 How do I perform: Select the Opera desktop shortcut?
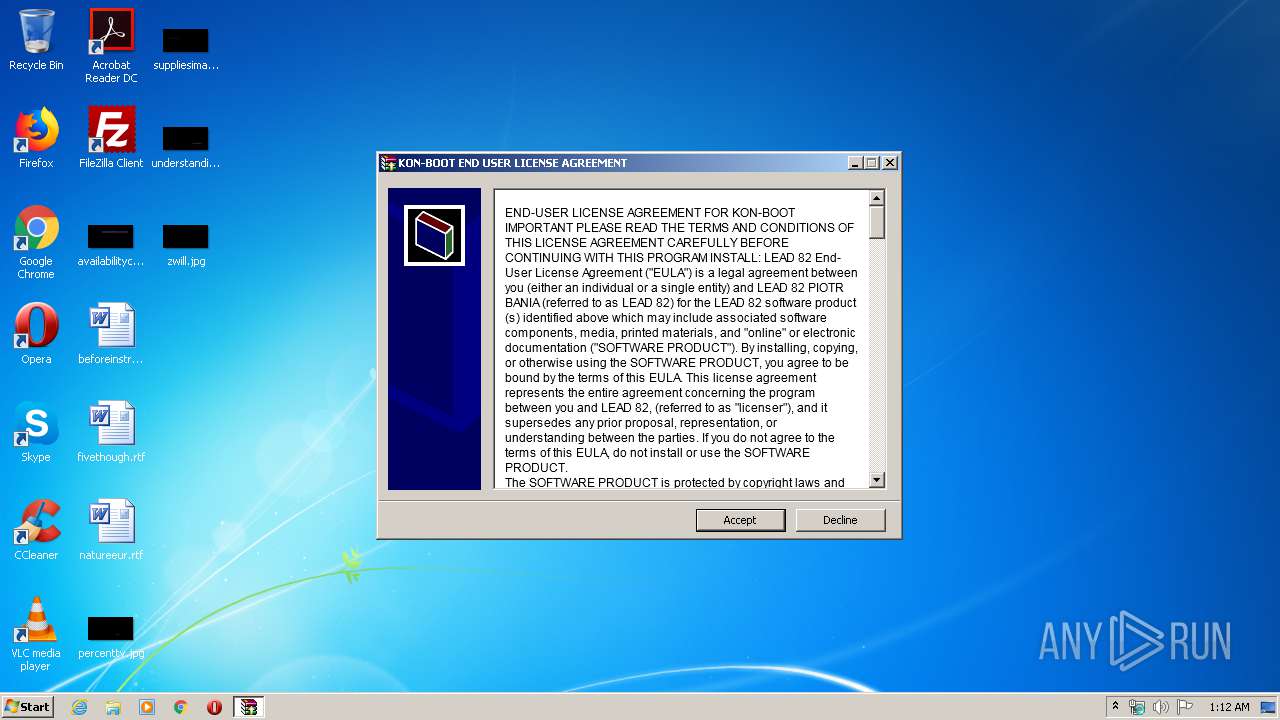pyautogui.click(x=36, y=334)
